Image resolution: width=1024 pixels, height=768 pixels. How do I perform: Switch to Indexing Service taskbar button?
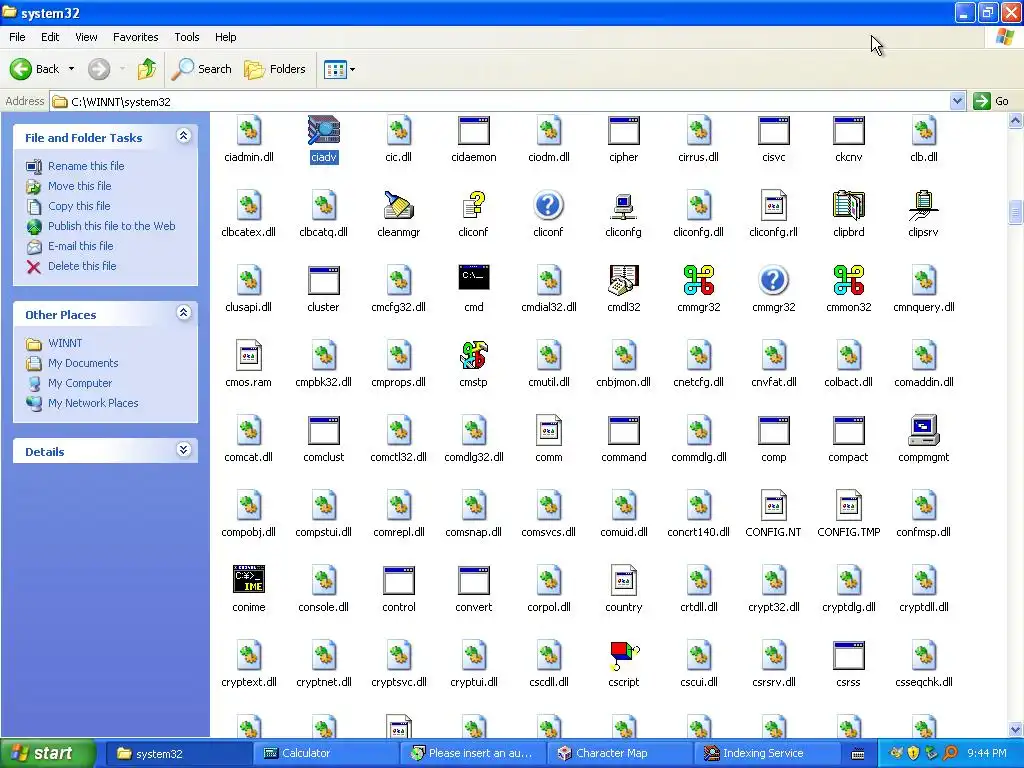point(766,753)
